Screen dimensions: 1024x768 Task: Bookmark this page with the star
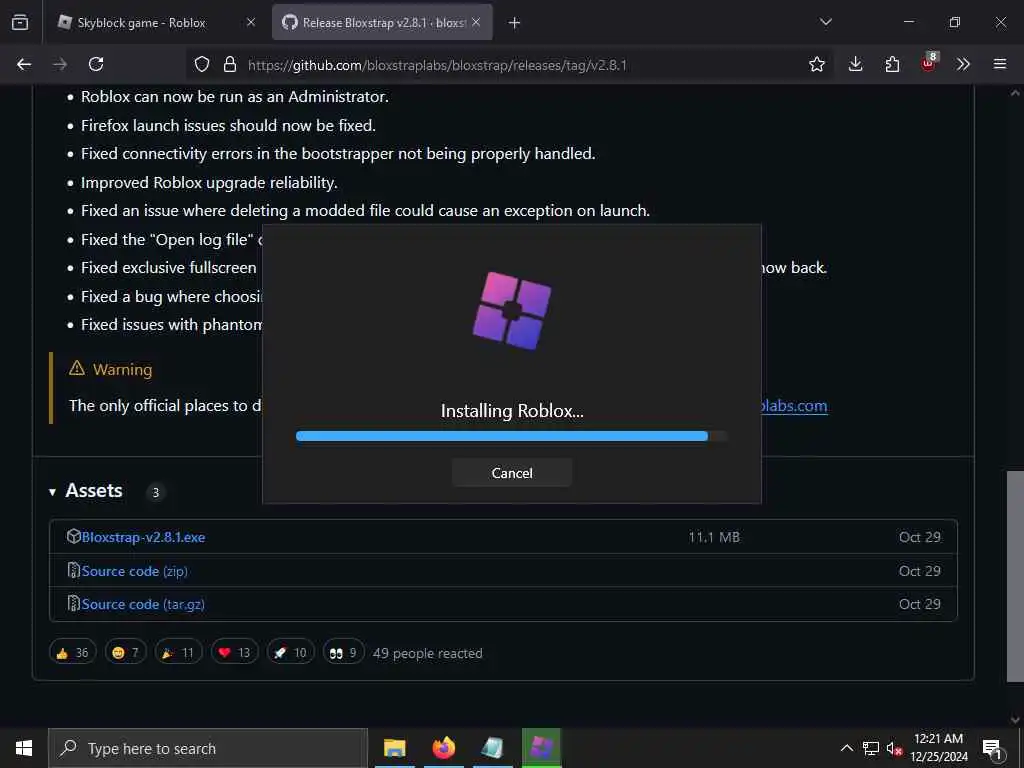[817, 64]
